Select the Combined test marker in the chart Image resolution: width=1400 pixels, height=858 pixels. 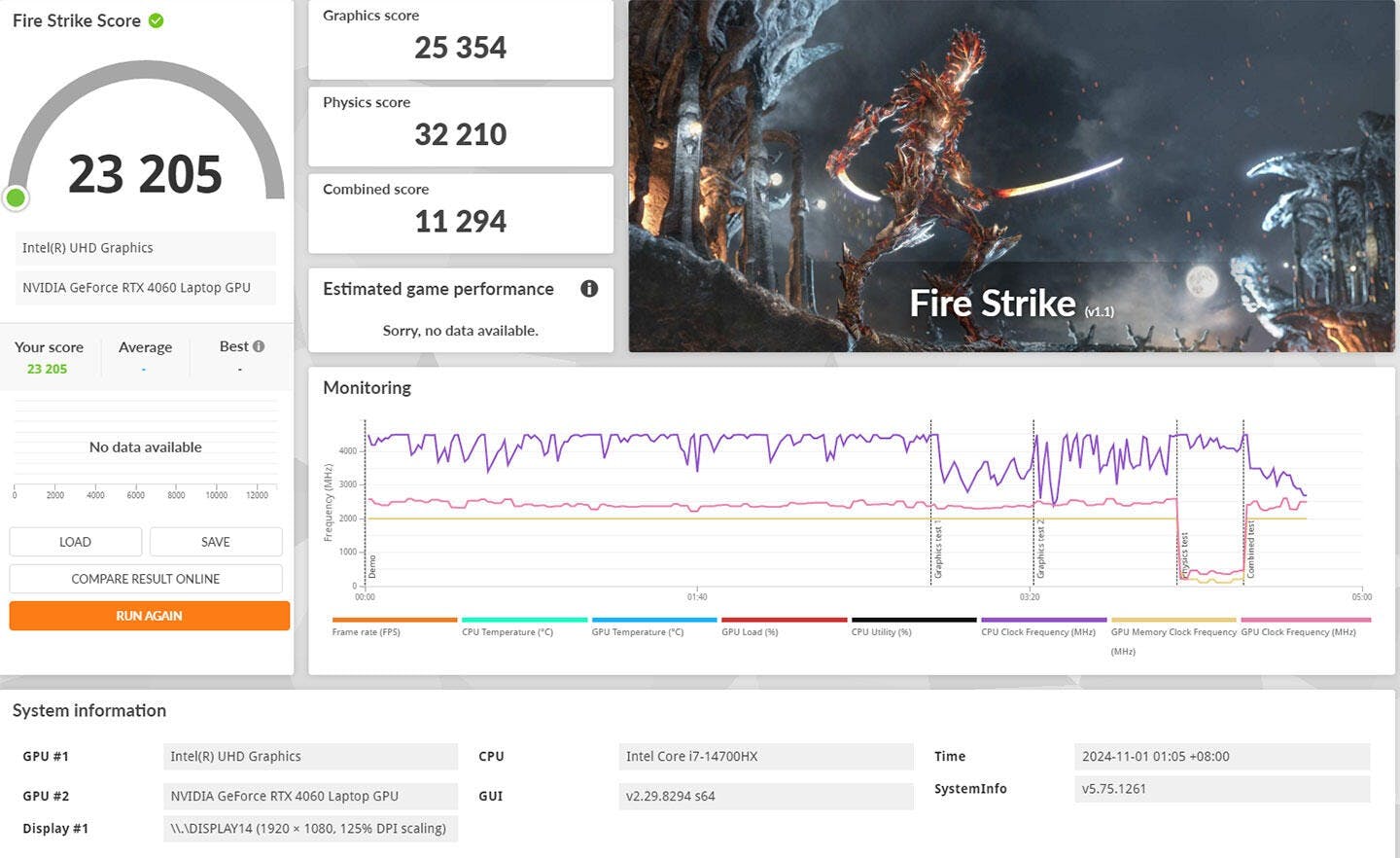tap(1250, 551)
